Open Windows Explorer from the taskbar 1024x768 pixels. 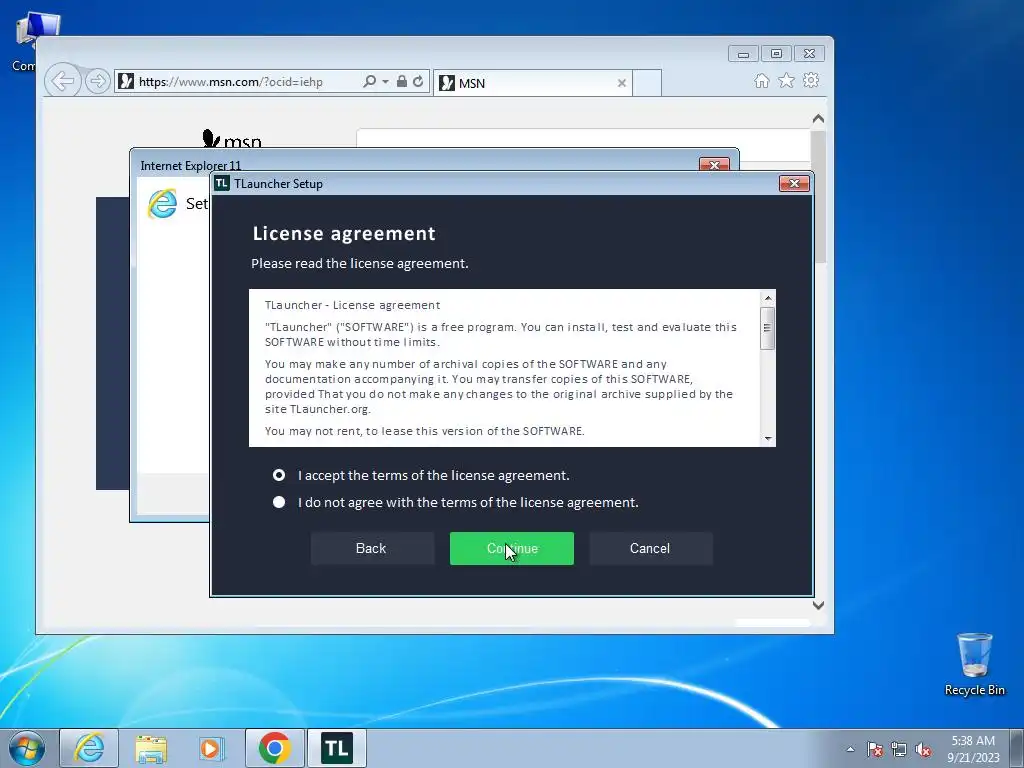click(x=151, y=748)
